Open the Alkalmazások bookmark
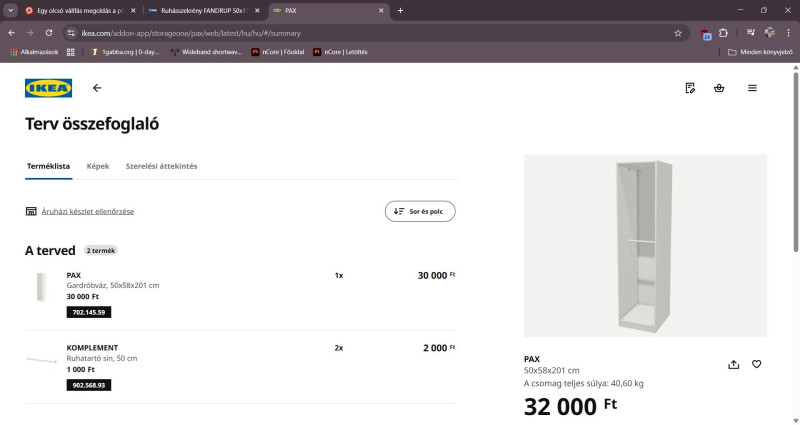Viewport: 800px width, 425px height. [34, 52]
